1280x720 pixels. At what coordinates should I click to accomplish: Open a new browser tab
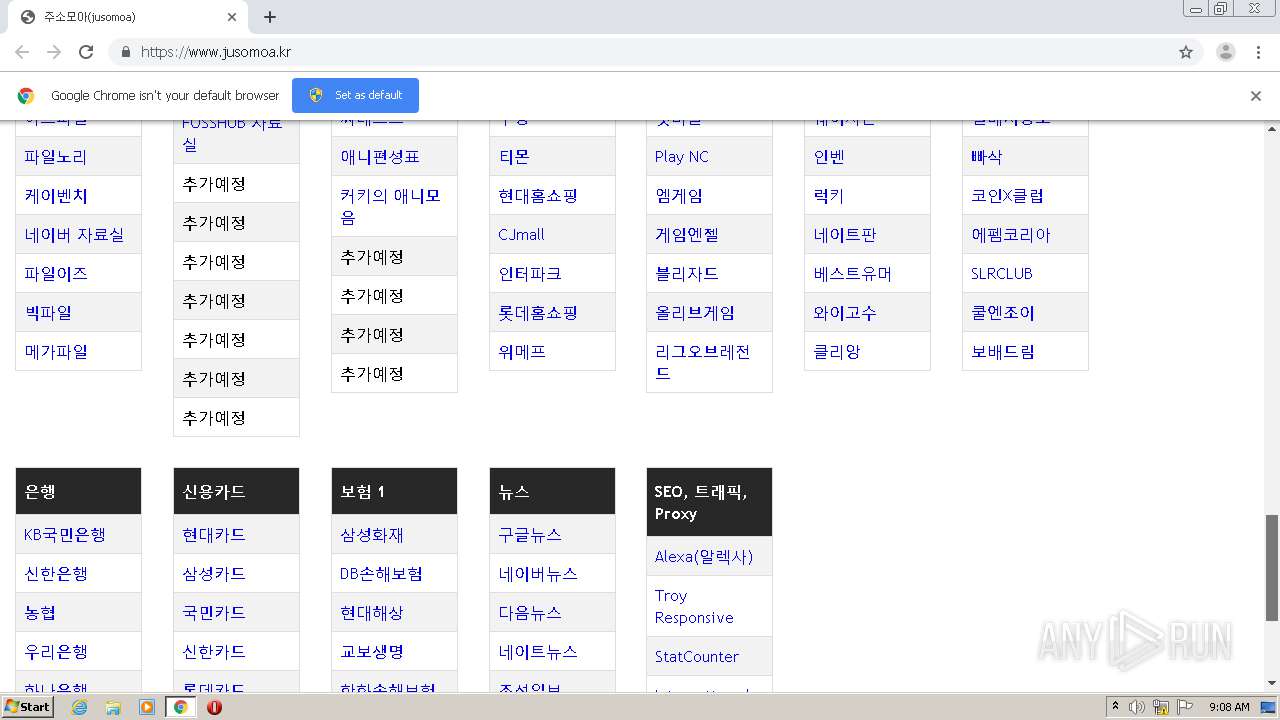(x=270, y=17)
